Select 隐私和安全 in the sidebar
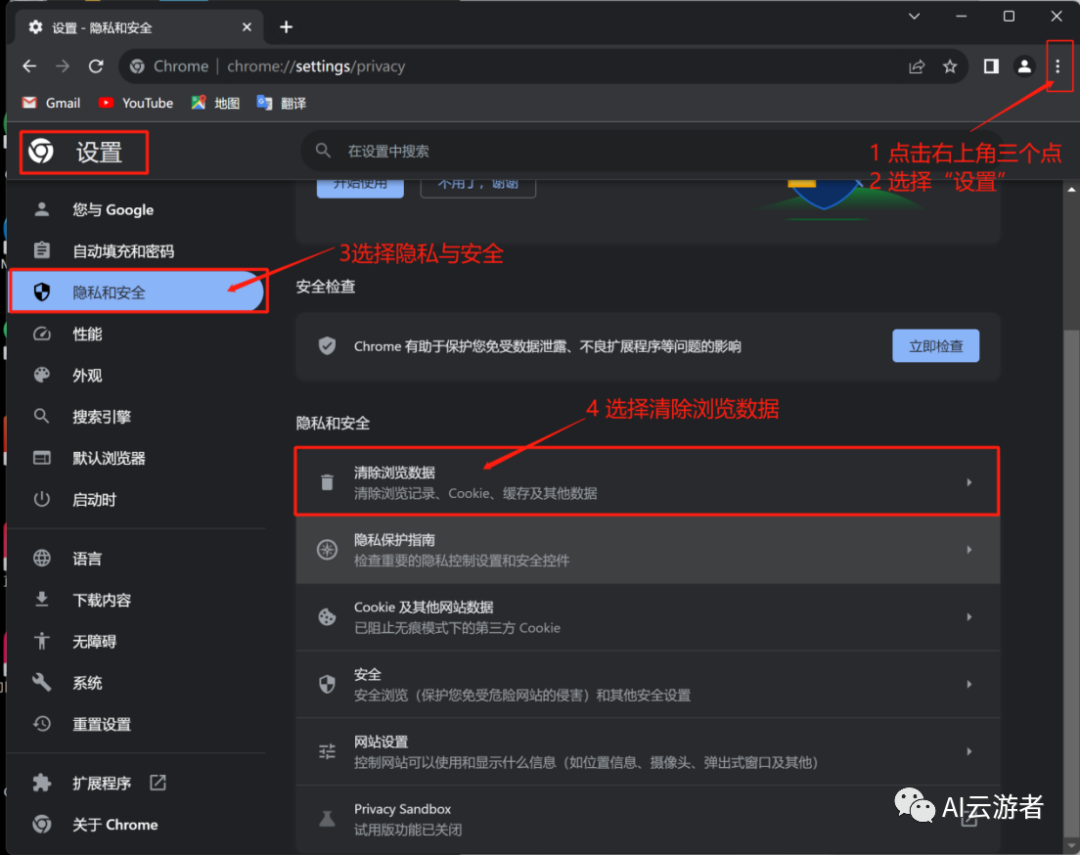 point(109,292)
